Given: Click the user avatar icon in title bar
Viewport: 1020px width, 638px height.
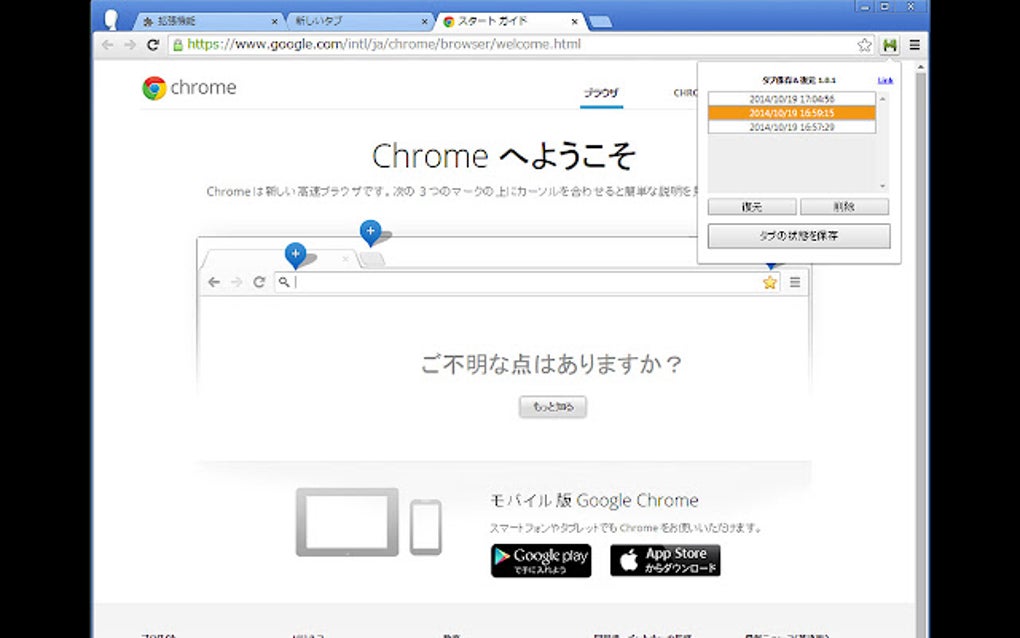Looking at the screenshot, I should (x=111, y=19).
